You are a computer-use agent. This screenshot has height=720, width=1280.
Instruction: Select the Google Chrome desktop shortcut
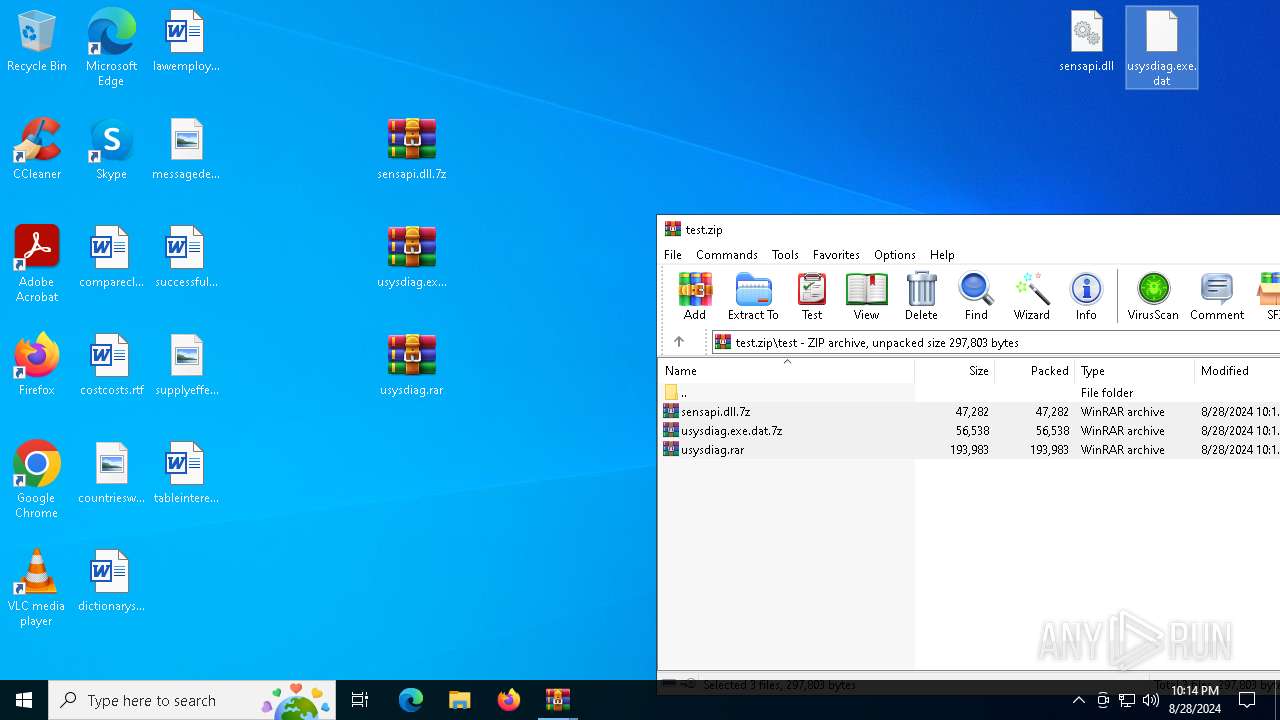click(37, 480)
